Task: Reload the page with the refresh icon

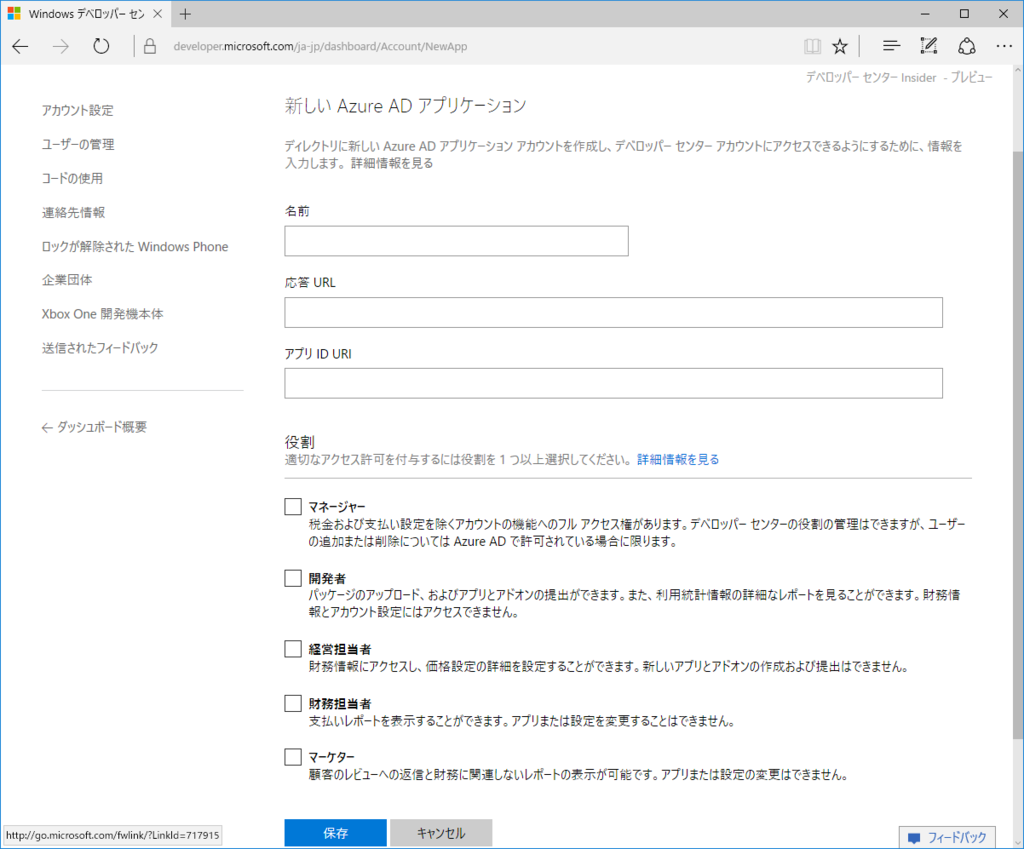Action: (101, 46)
